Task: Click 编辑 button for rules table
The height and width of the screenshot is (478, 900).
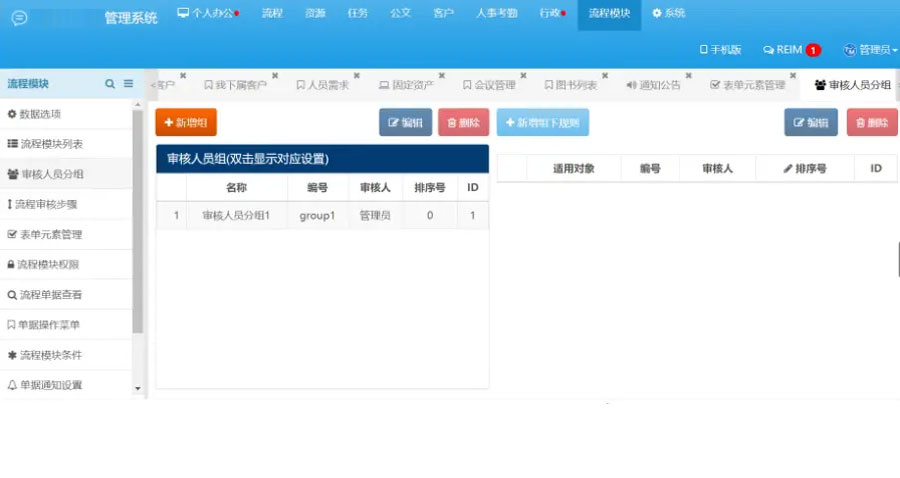Action: pyautogui.click(x=811, y=122)
